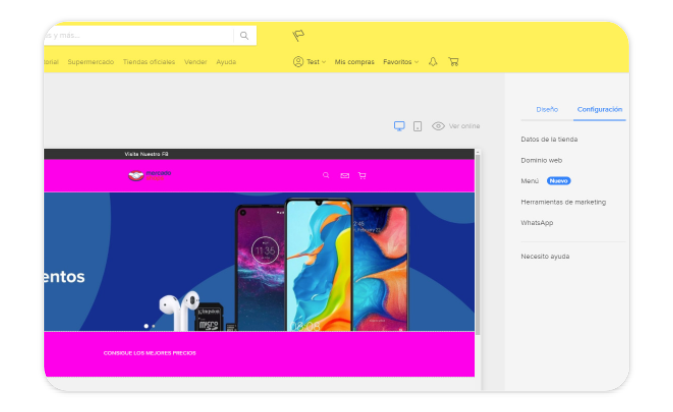Click the Nuevo badge beside Menú
This screenshot has height=412, width=673.
558,181
